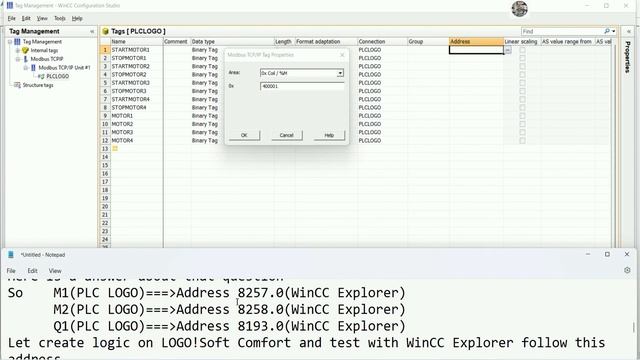Image resolution: width=640 pixels, height=360 pixels.
Task: Open the Notepad File menu
Action: (11, 271)
